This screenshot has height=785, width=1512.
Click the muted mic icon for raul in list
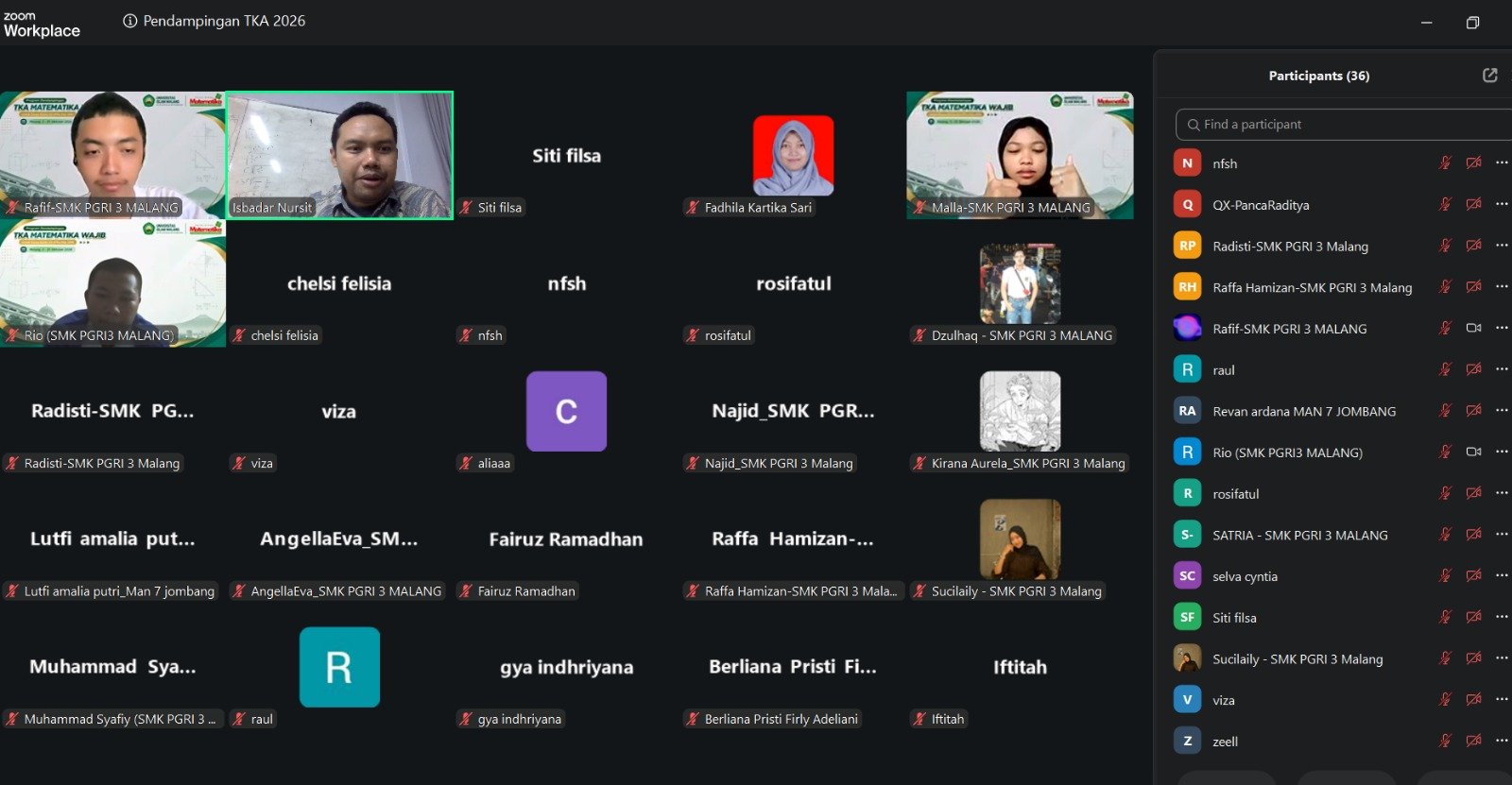point(1445,369)
